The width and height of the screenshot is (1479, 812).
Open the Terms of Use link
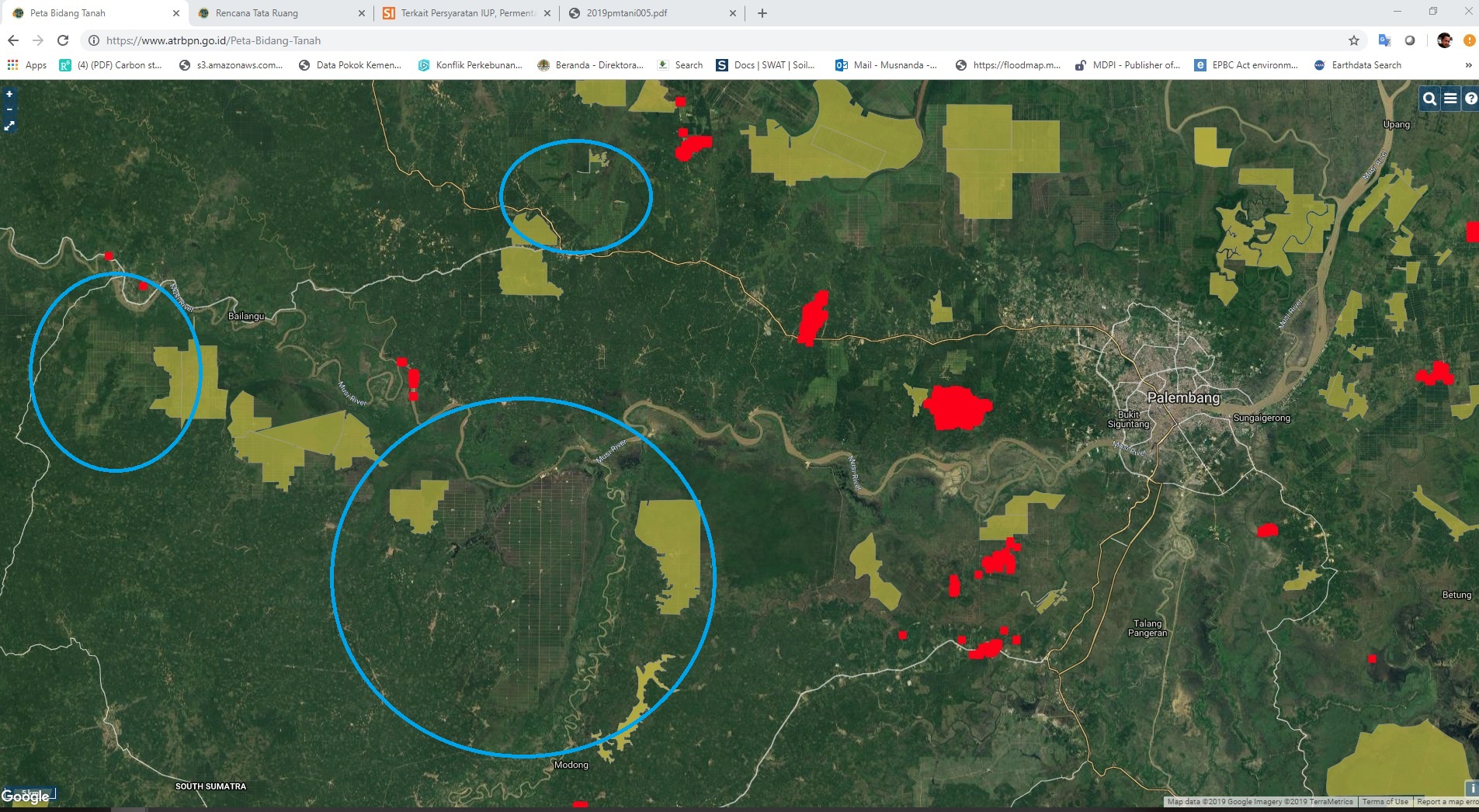[x=1387, y=802]
